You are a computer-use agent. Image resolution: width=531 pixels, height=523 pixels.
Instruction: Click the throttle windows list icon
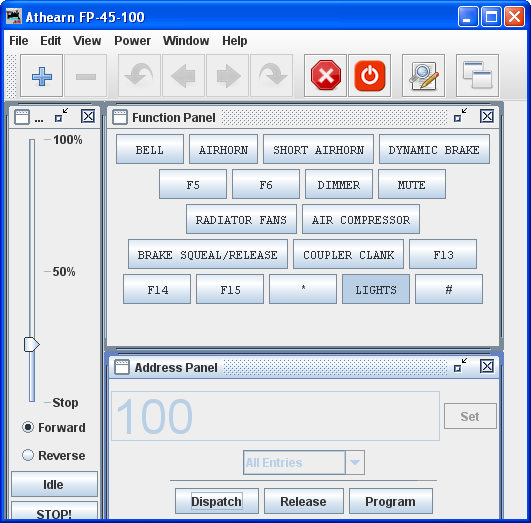click(x=477, y=76)
